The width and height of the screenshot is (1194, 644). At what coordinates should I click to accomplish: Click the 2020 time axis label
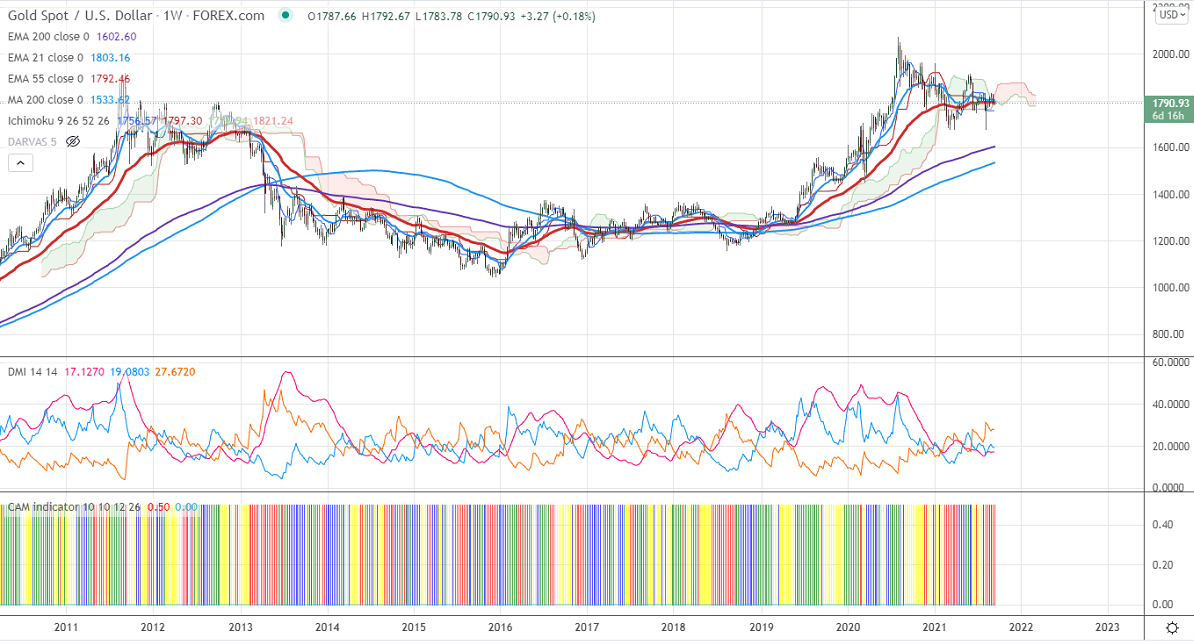[848, 627]
